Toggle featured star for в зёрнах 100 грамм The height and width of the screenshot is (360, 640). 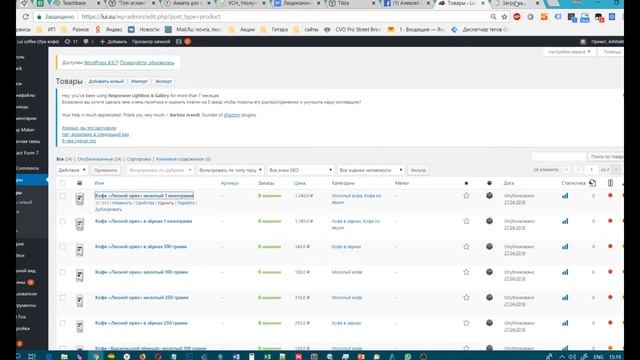(466, 247)
